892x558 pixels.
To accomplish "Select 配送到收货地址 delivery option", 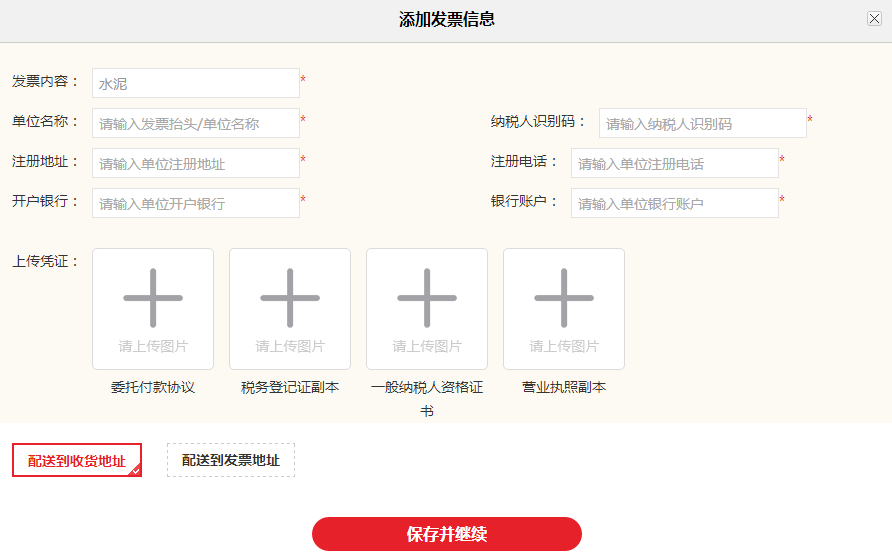I will click(77, 460).
